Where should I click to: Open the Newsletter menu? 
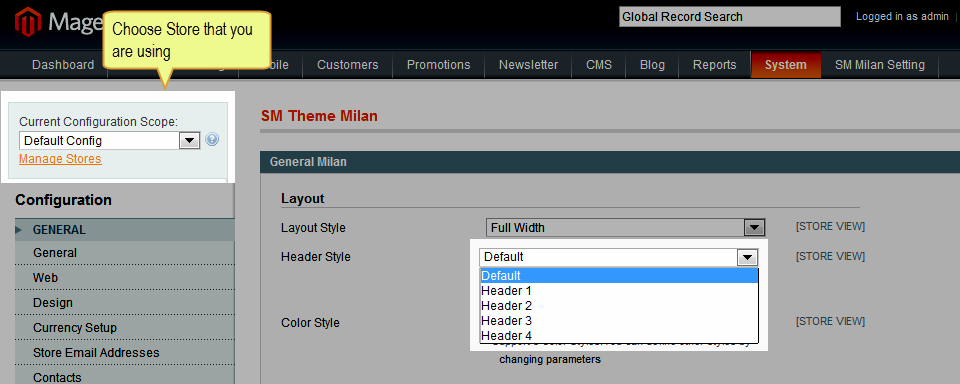[x=528, y=65]
